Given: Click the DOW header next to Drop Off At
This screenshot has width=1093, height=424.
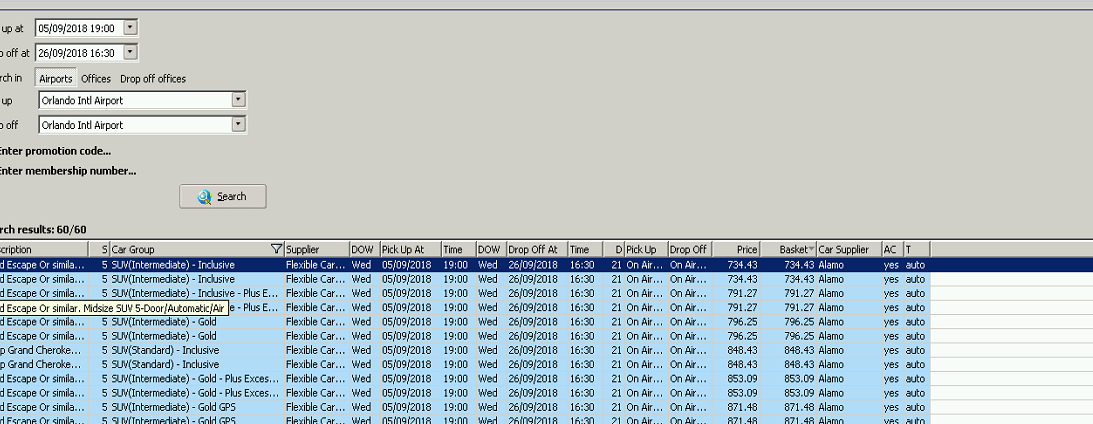Looking at the screenshot, I should pyautogui.click(x=491, y=249).
